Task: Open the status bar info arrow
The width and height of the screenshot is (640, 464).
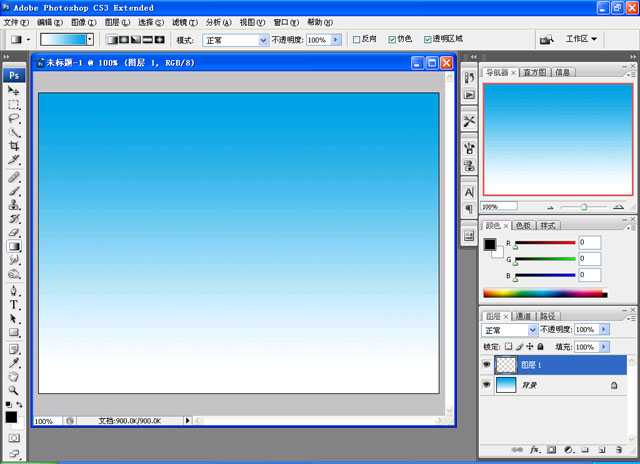Action: click(x=187, y=420)
